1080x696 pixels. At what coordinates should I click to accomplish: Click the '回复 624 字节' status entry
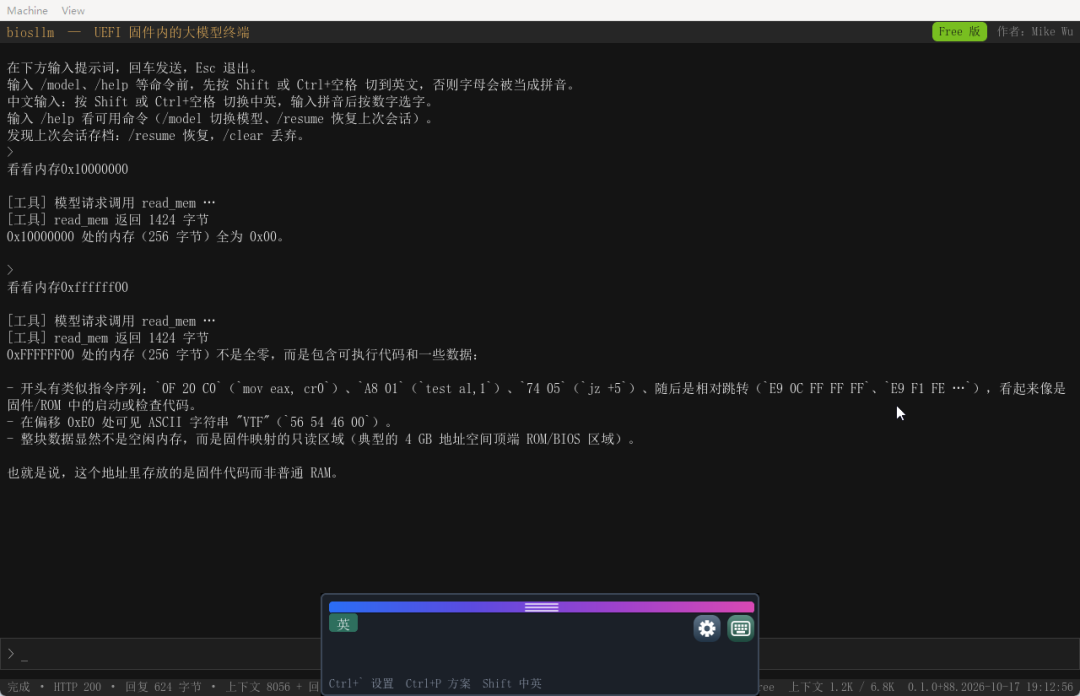[163, 687]
